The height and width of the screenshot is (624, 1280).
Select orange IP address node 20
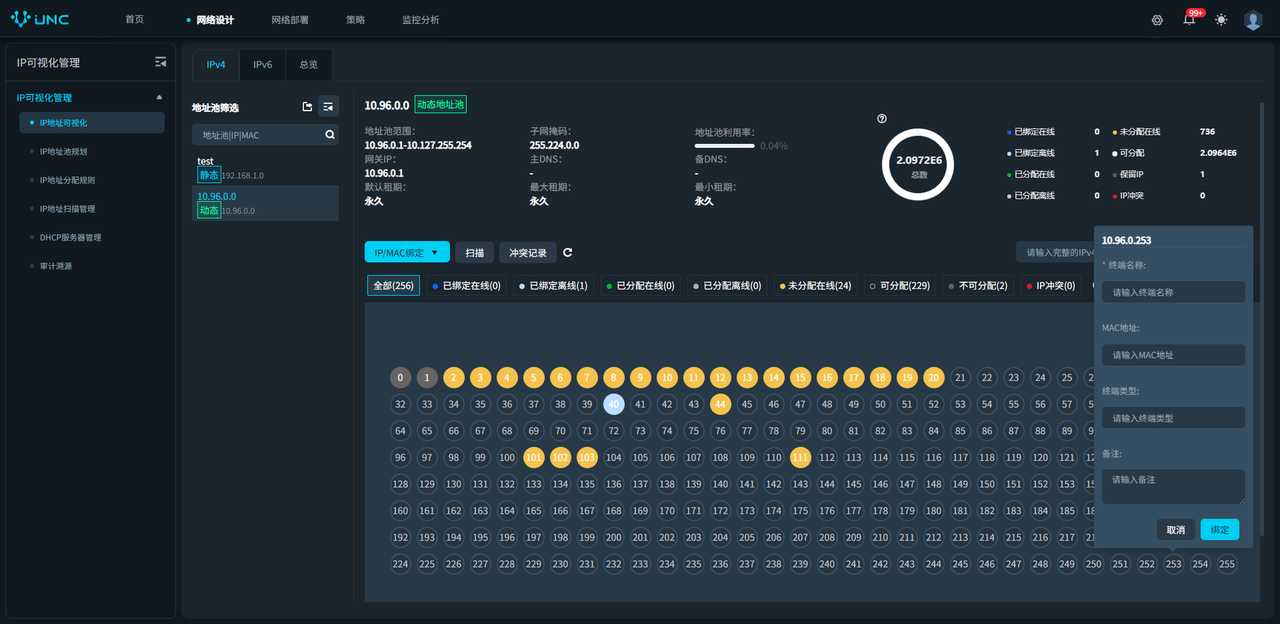click(933, 377)
